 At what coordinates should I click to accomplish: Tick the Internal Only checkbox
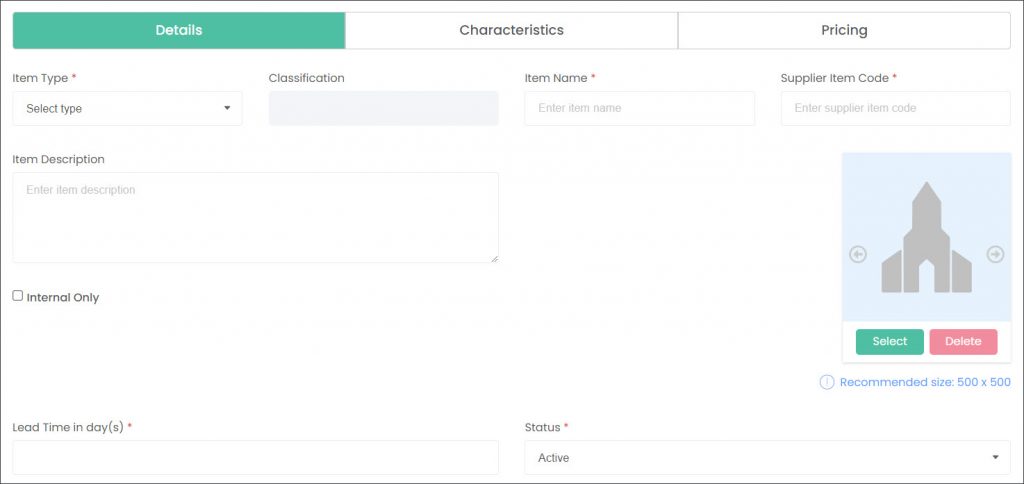(18, 296)
